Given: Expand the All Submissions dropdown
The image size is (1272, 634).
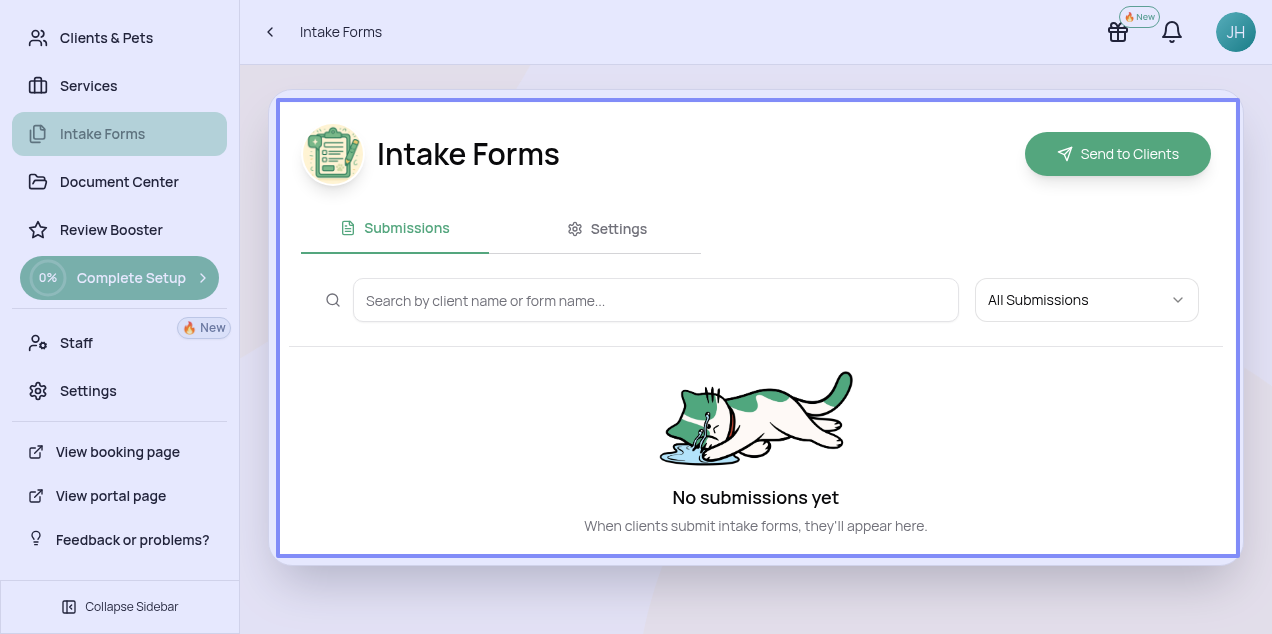Looking at the screenshot, I should 1086,300.
